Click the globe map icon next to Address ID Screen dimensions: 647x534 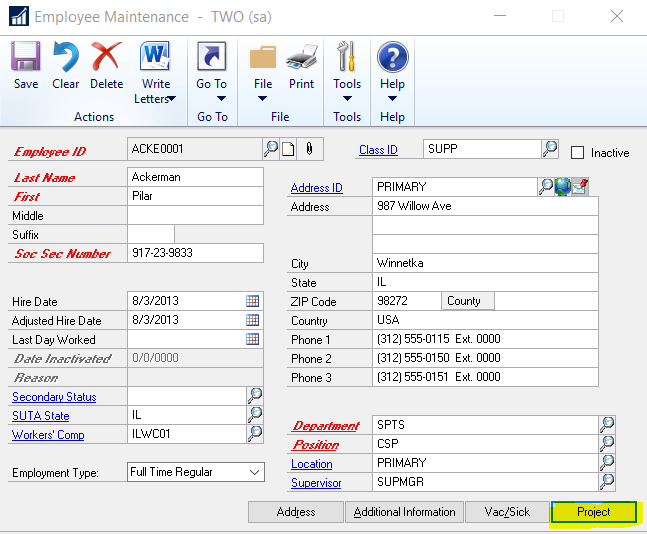pos(562,187)
